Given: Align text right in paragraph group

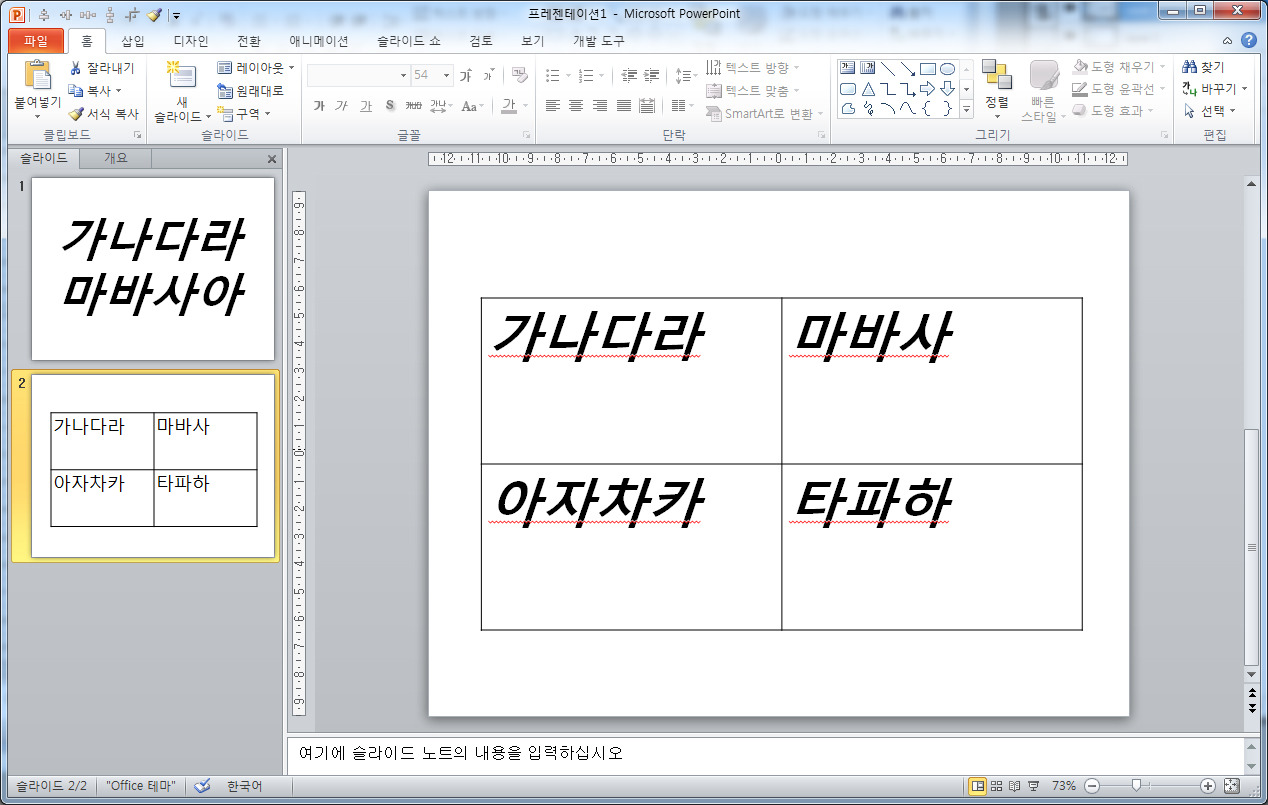Looking at the screenshot, I should point(600,106).
